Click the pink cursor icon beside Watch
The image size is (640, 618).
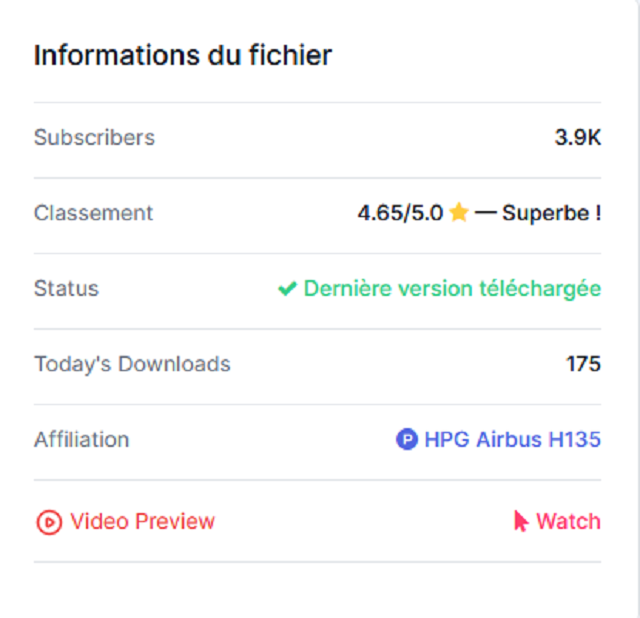(x=521, y=521)
